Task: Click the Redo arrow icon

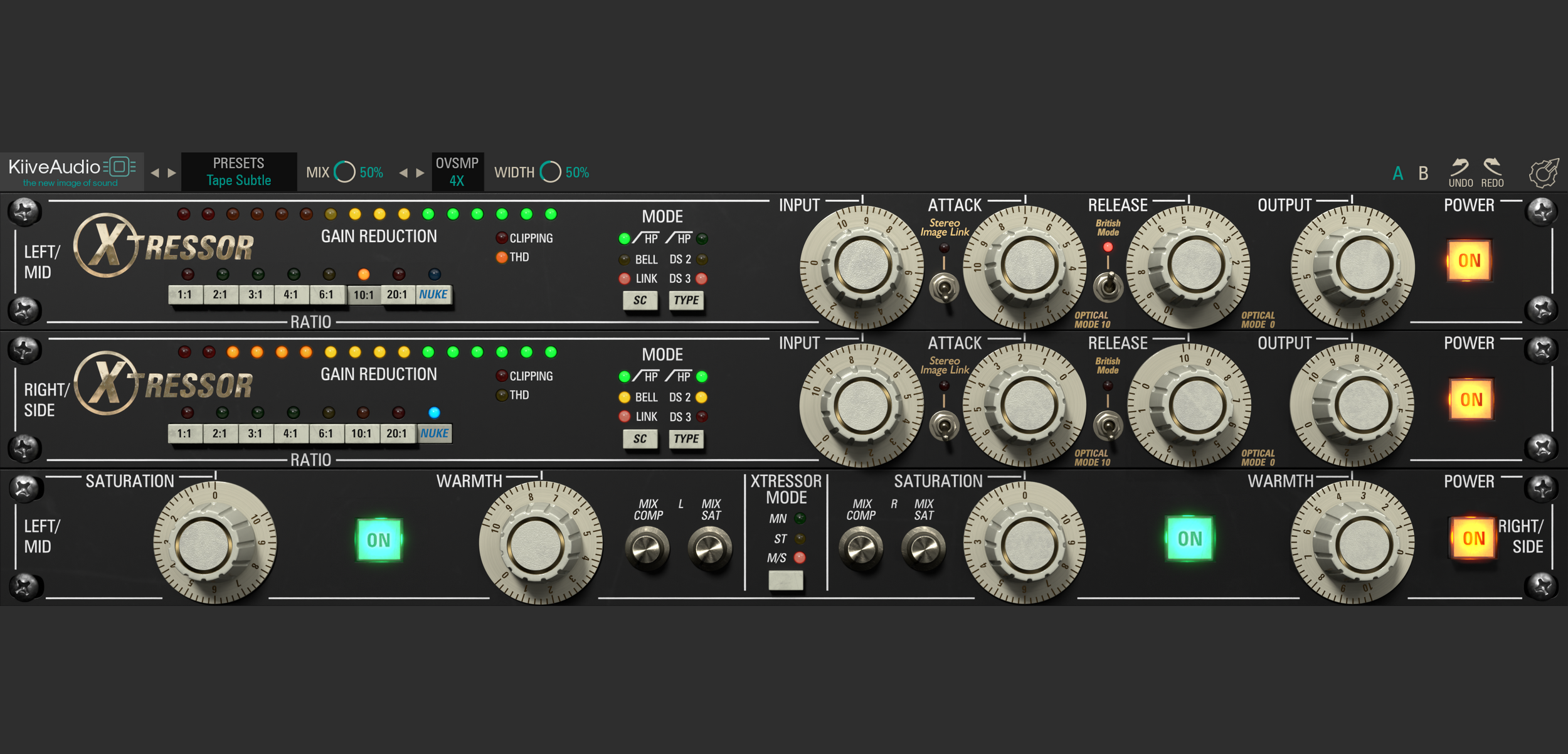Action: [1492, 167]
